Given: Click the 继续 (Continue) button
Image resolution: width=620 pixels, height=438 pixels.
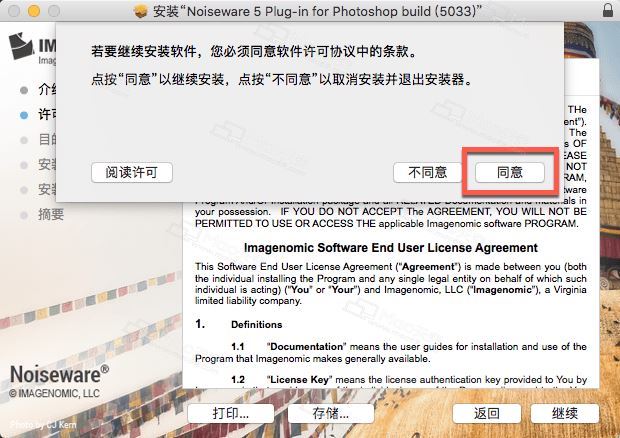Looking at the screenshot, I should pos(565,413).
